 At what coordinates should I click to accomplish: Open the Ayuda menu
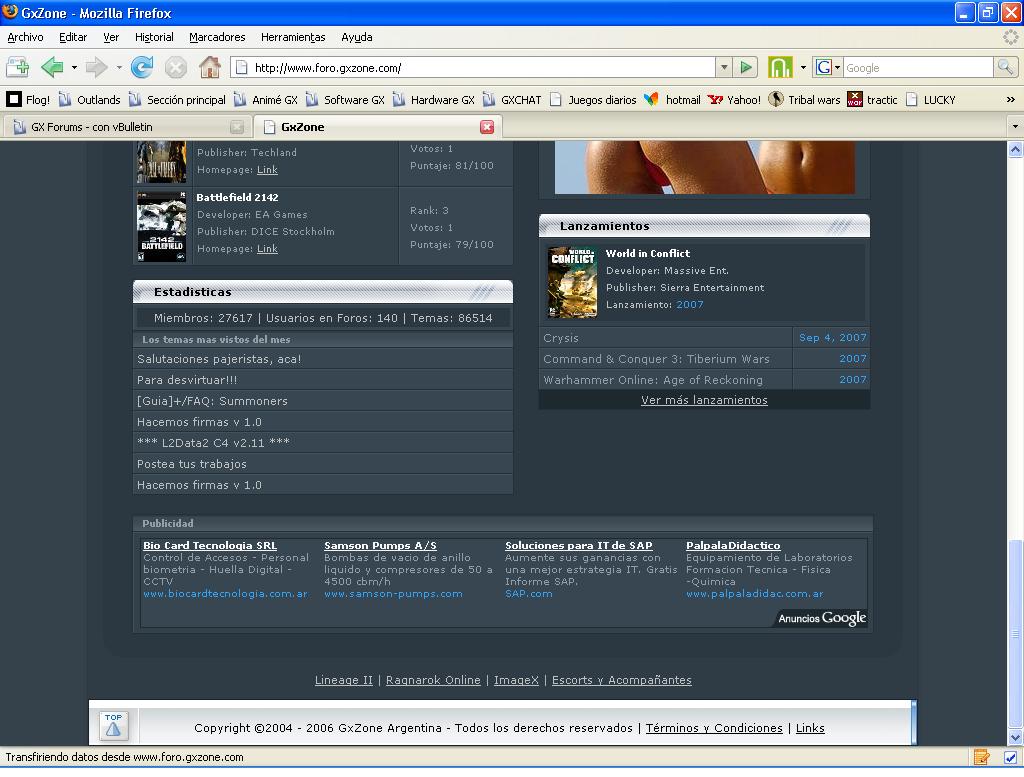tap(357, 37)
